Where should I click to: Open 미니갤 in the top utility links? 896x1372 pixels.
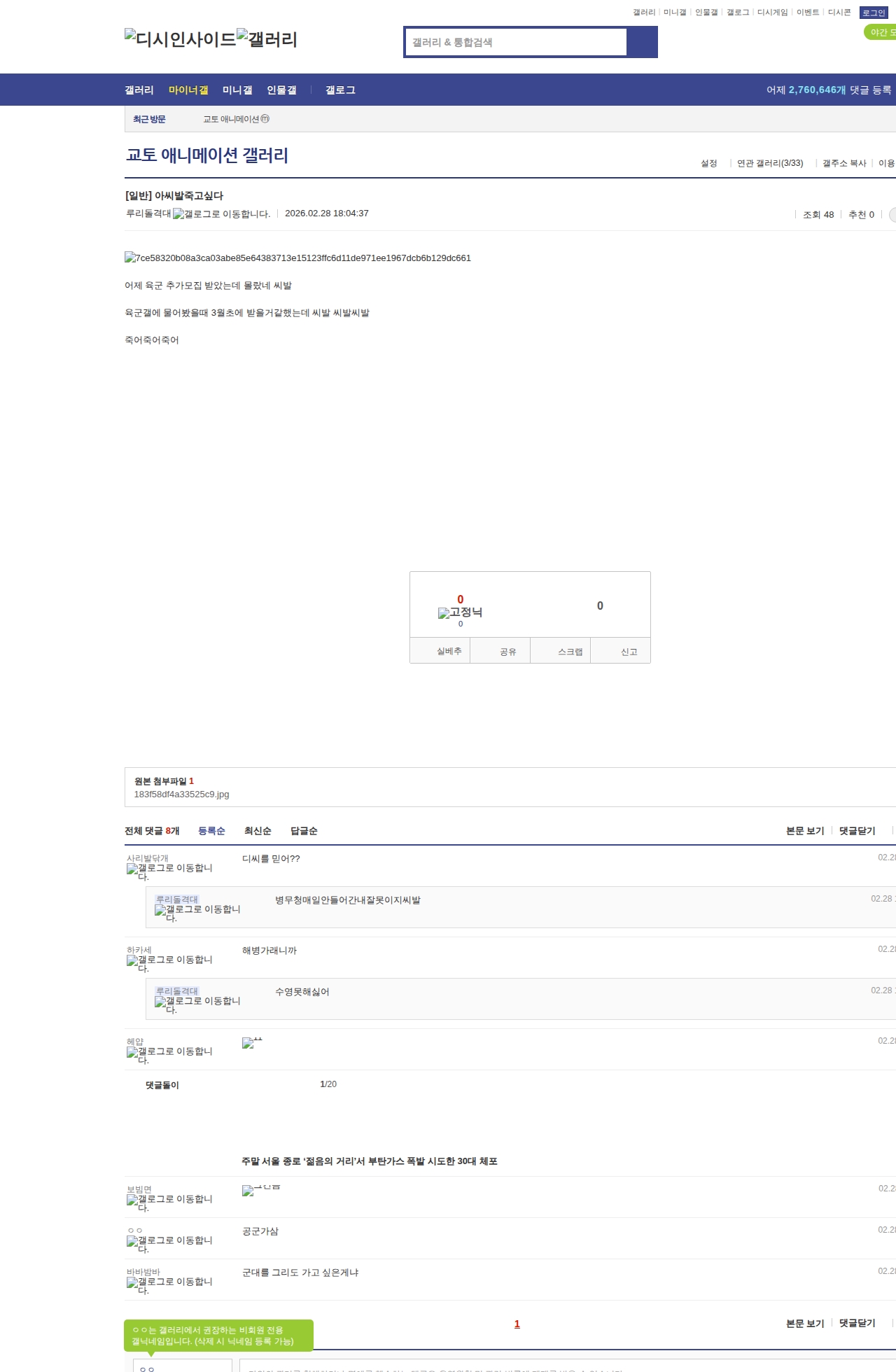[x=675, y=13]
